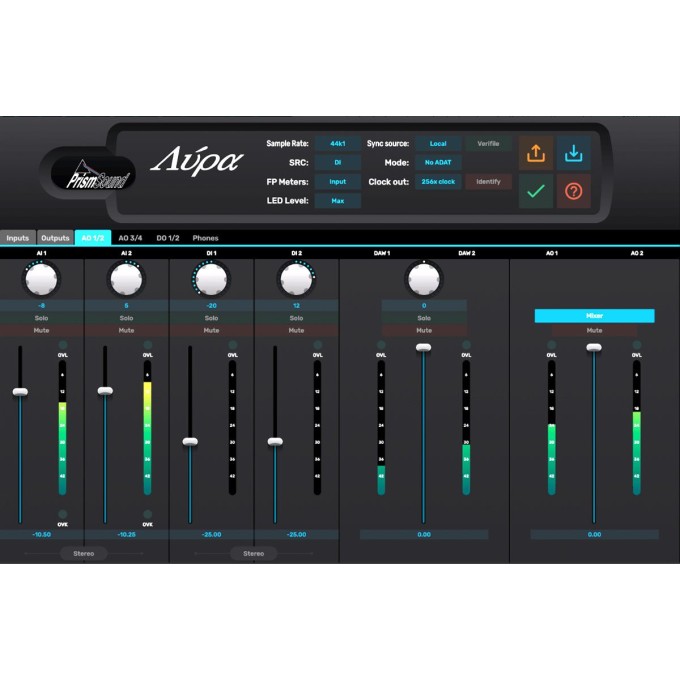The image size is (680, 680).
Task: Open the Sample Rate 44k1 selector
Action: point(337,144)
